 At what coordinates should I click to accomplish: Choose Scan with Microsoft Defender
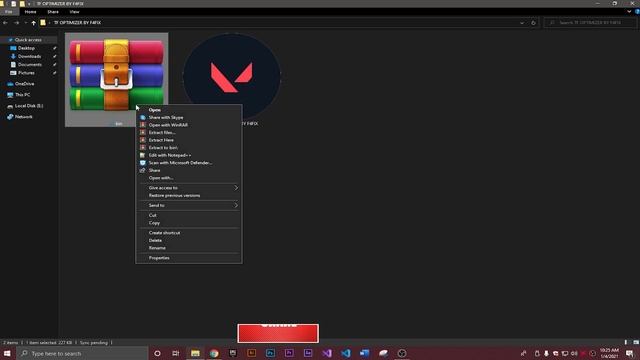(x=180, y=163)
